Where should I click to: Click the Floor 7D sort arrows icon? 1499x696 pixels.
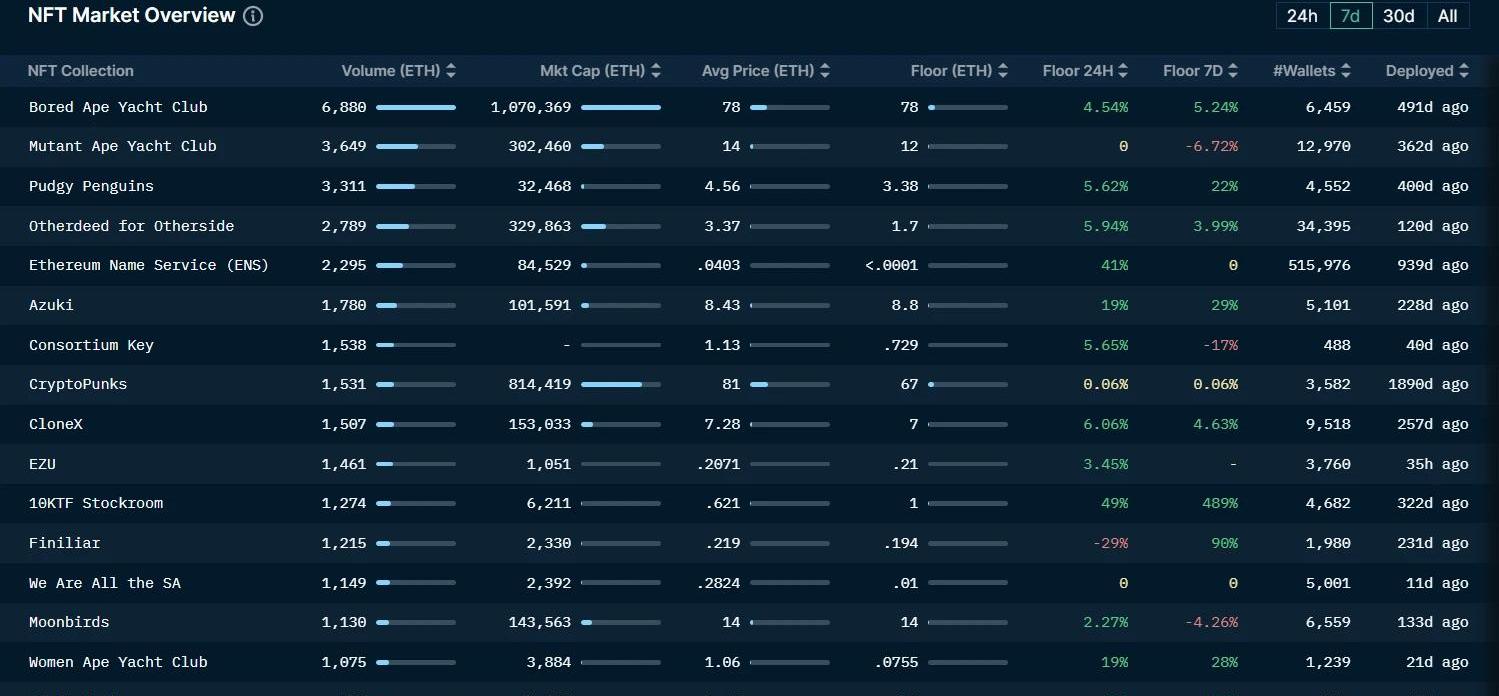click(1233, 71)
